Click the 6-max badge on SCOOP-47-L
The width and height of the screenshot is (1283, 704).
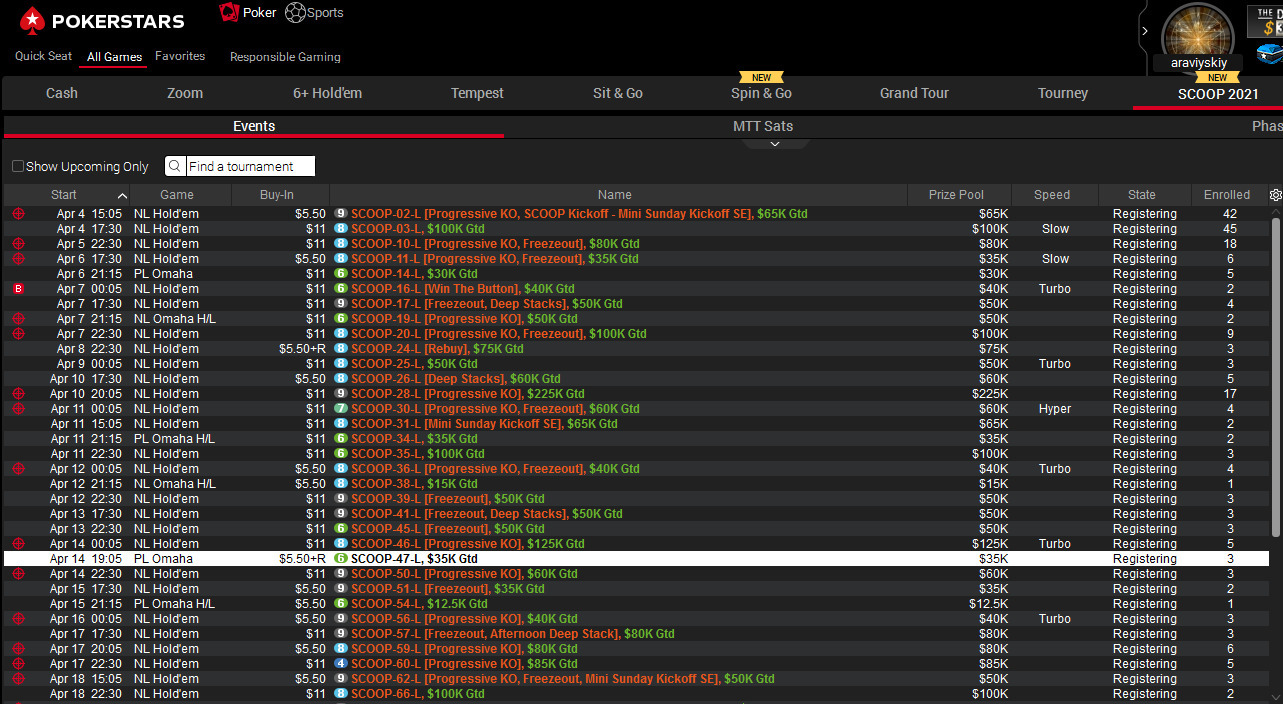point(341,559)
